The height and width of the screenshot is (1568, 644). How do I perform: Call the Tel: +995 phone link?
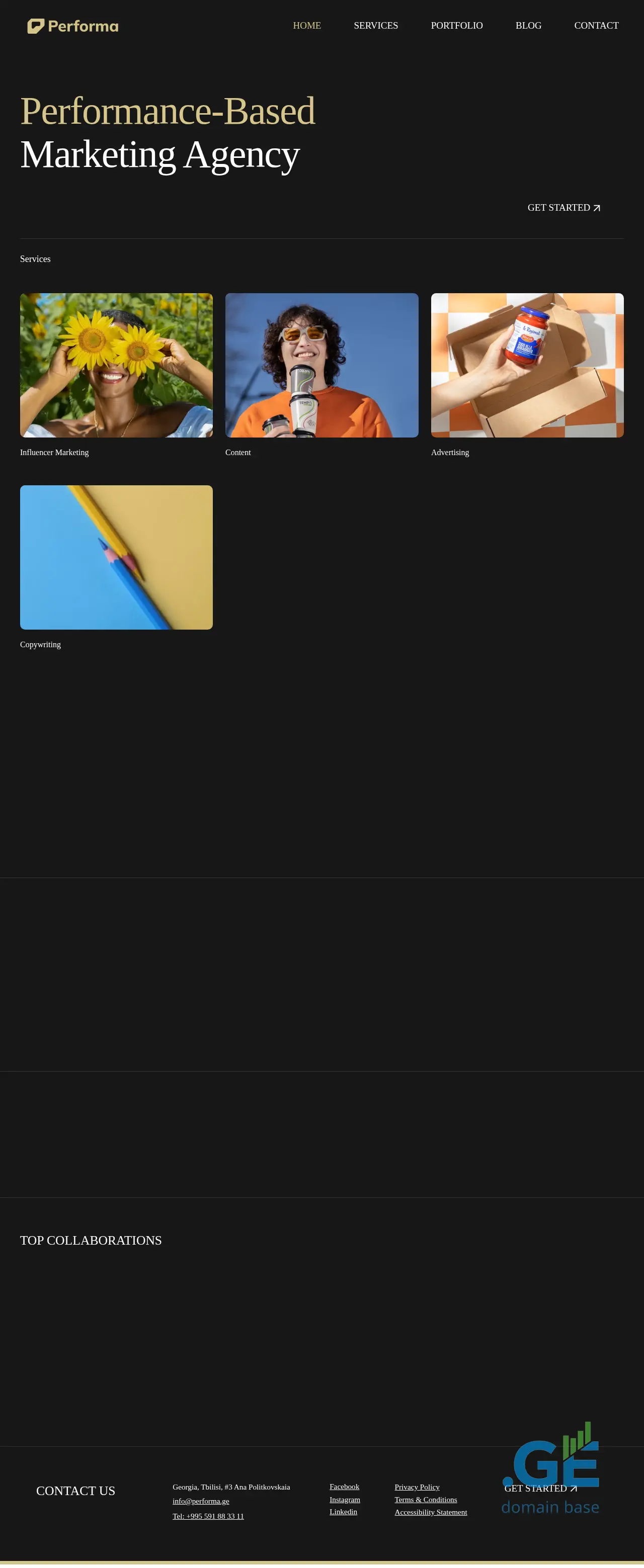pos(208,1516)
